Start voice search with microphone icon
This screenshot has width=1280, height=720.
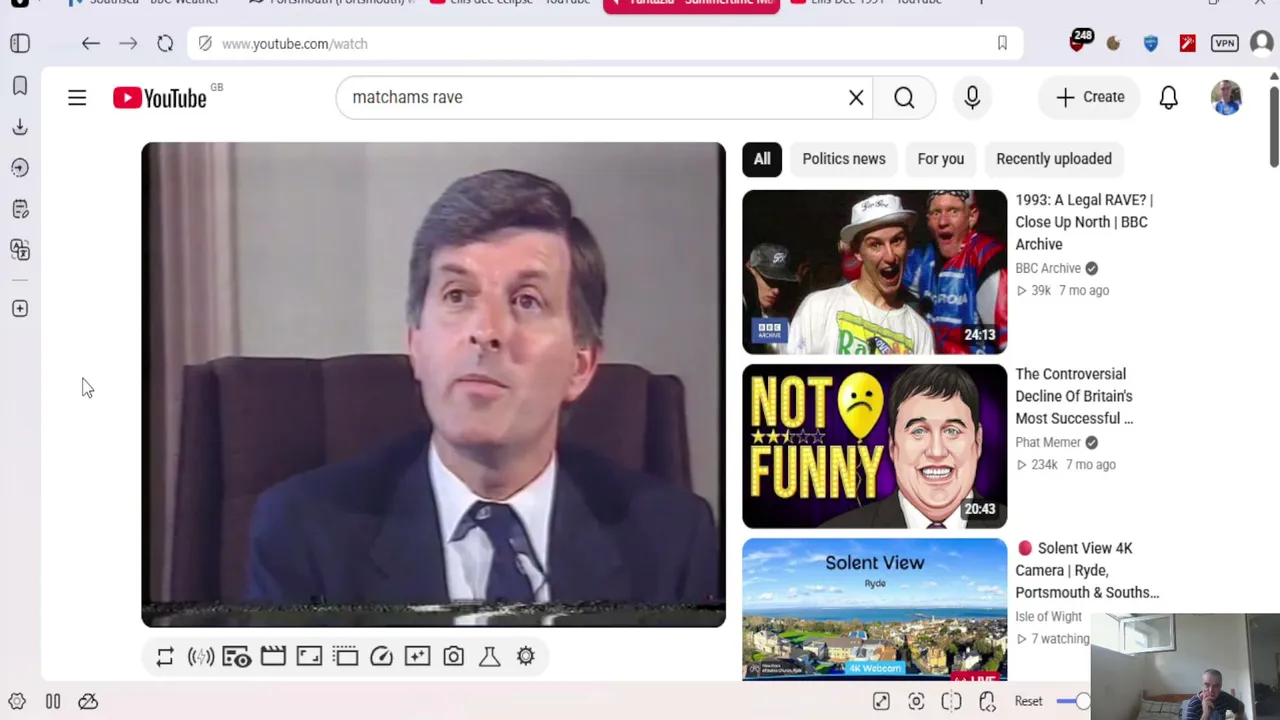coord(972,97)
